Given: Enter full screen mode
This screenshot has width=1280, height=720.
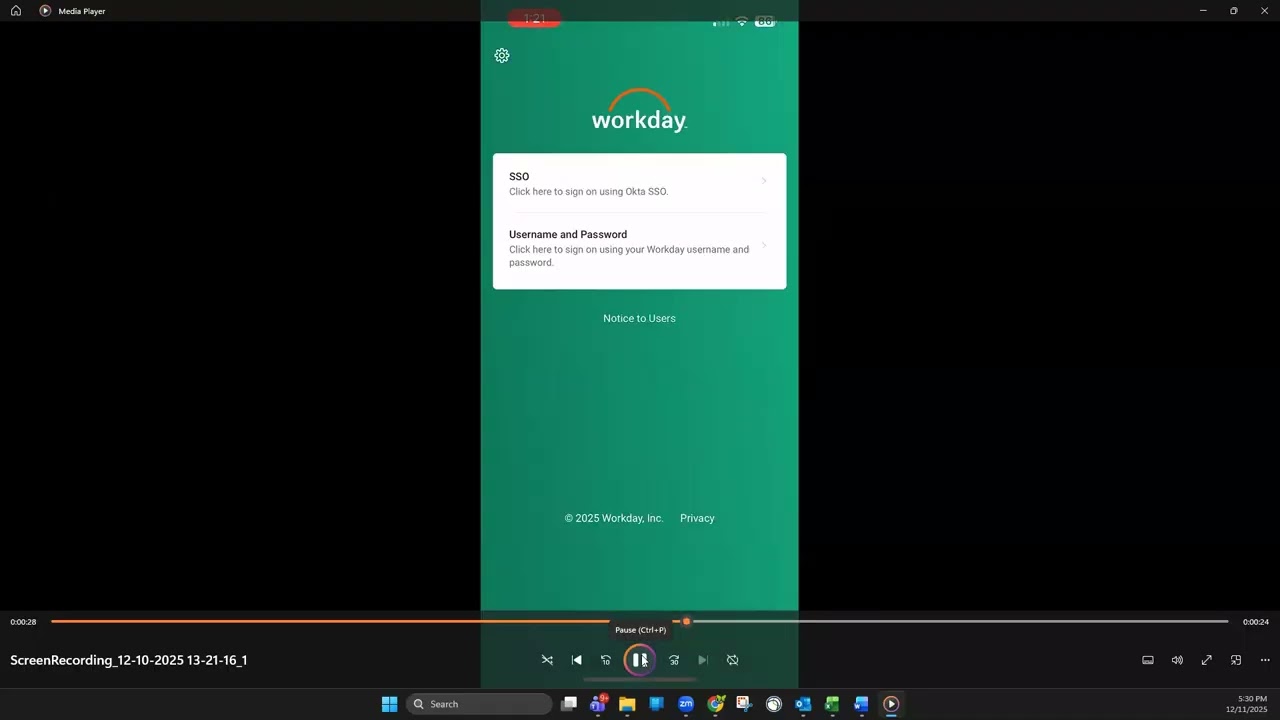Looking at the screenshot, I should [1207, 660].
